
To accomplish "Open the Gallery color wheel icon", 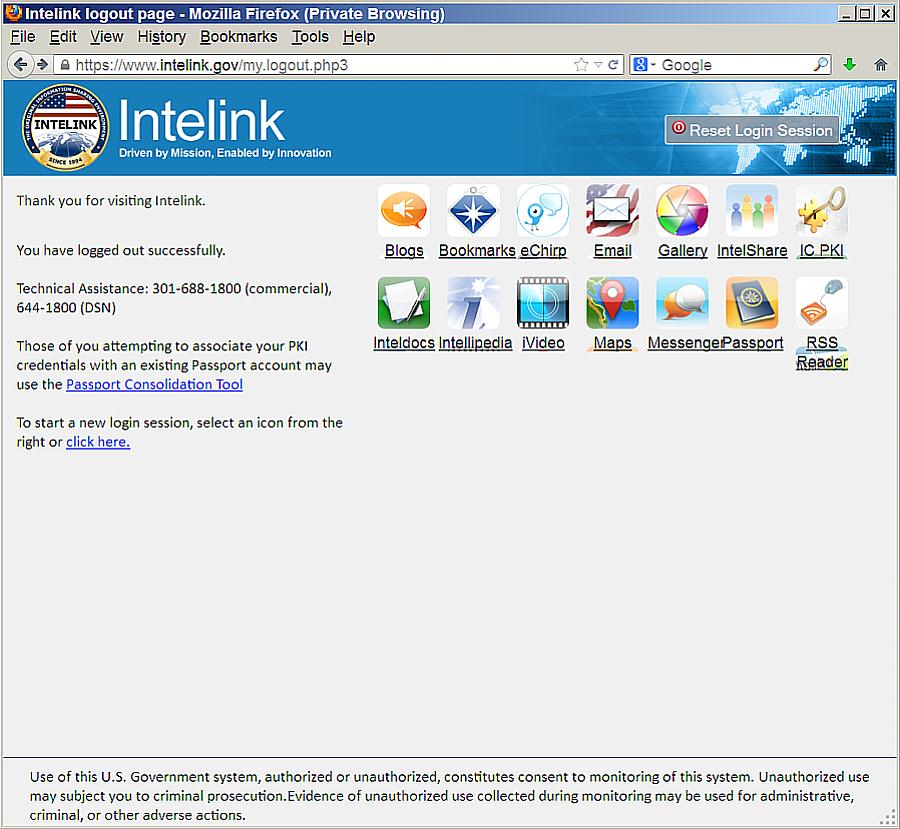I will click(x=682, y=211).
